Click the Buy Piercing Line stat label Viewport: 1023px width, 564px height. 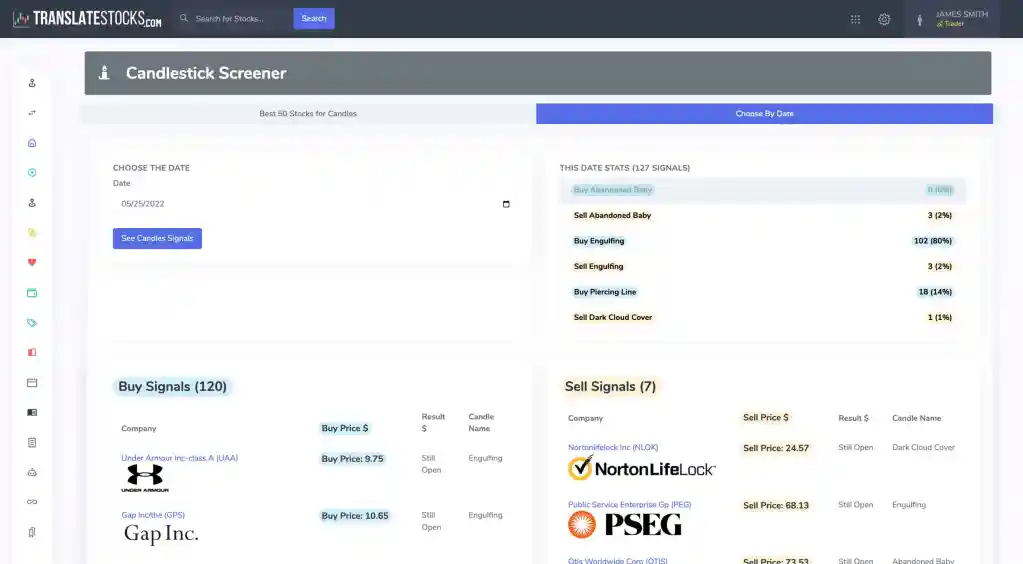(x=605, y=292)
